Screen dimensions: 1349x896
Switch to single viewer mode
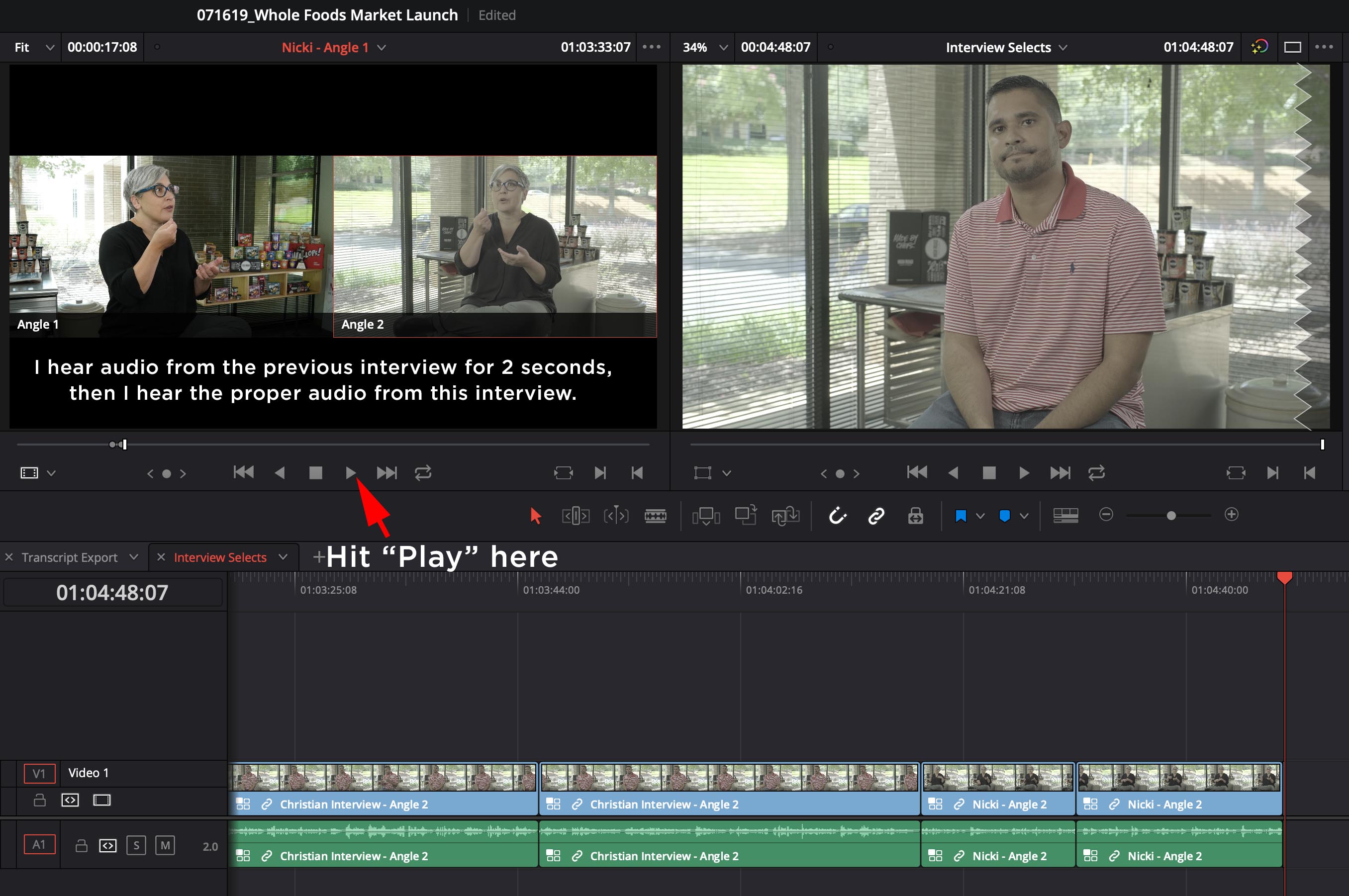click(1292, 47)
